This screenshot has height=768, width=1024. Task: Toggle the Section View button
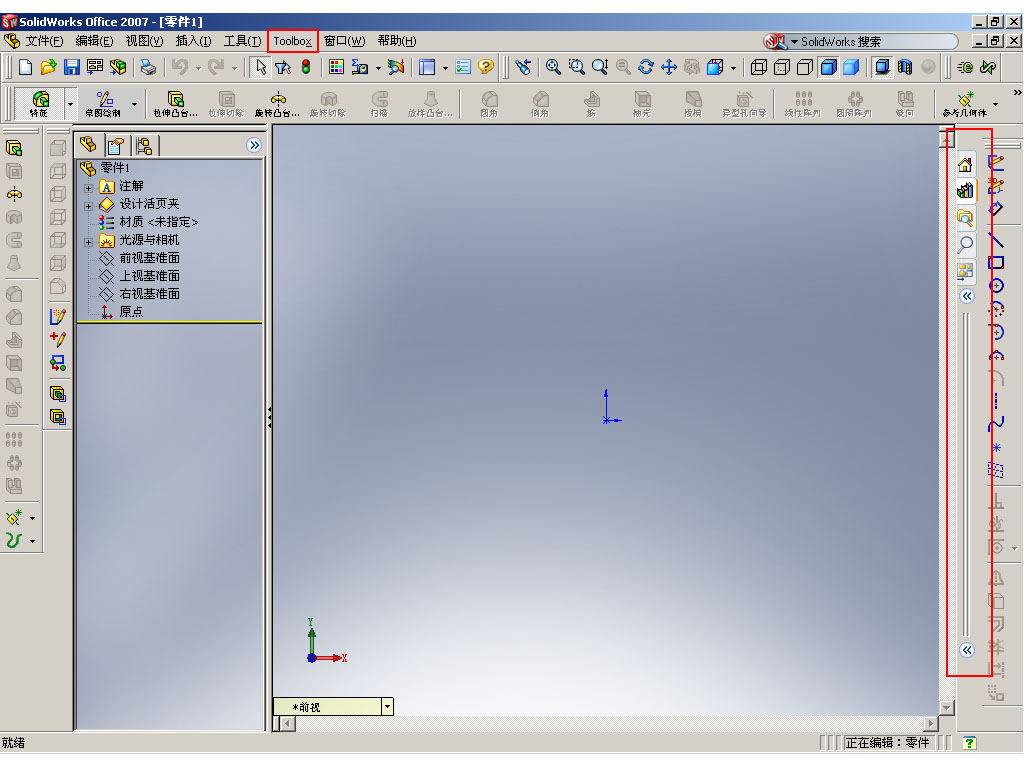pos(905,67)
